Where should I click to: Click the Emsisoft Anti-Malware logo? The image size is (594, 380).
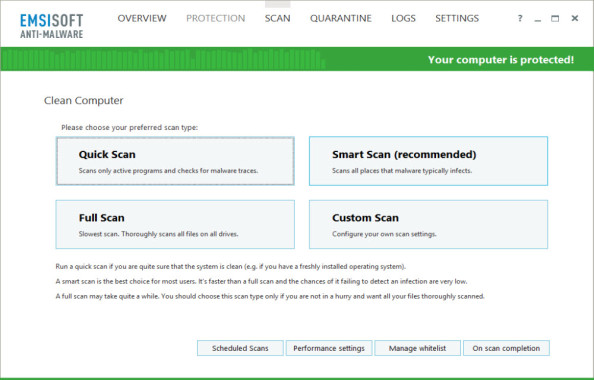tap(52, 26)
